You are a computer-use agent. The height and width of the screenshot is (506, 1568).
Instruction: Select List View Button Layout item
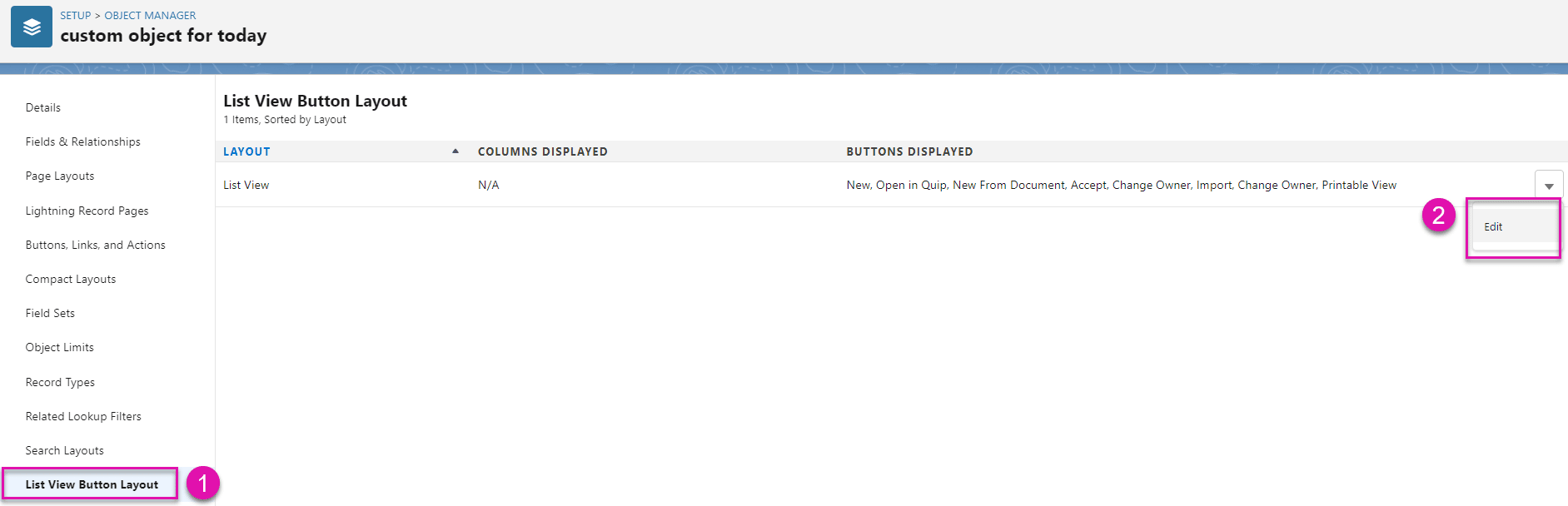(x=92, y=485)
